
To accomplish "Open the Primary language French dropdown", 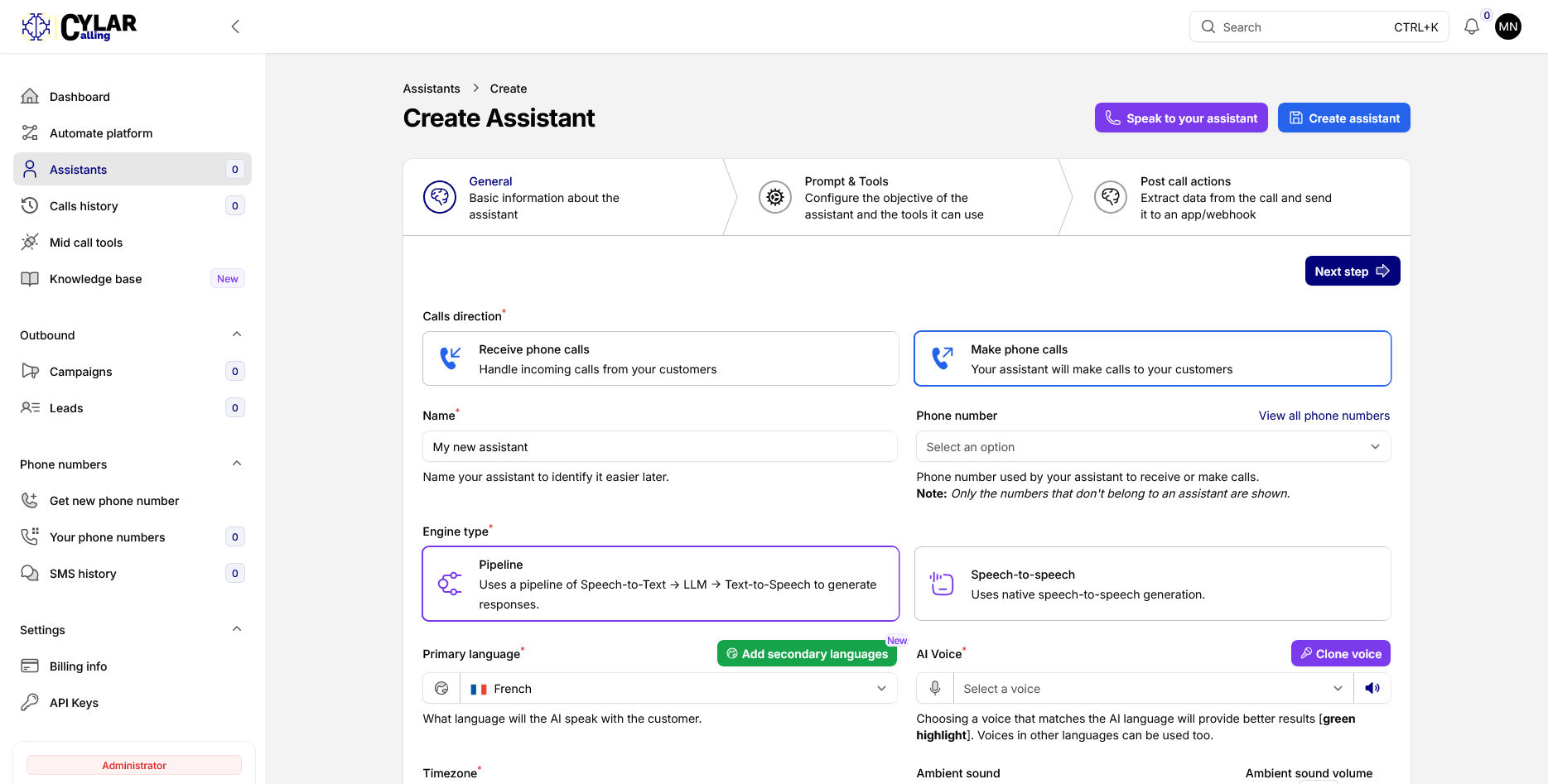I will pyautogui.click(x=678, y=688).
